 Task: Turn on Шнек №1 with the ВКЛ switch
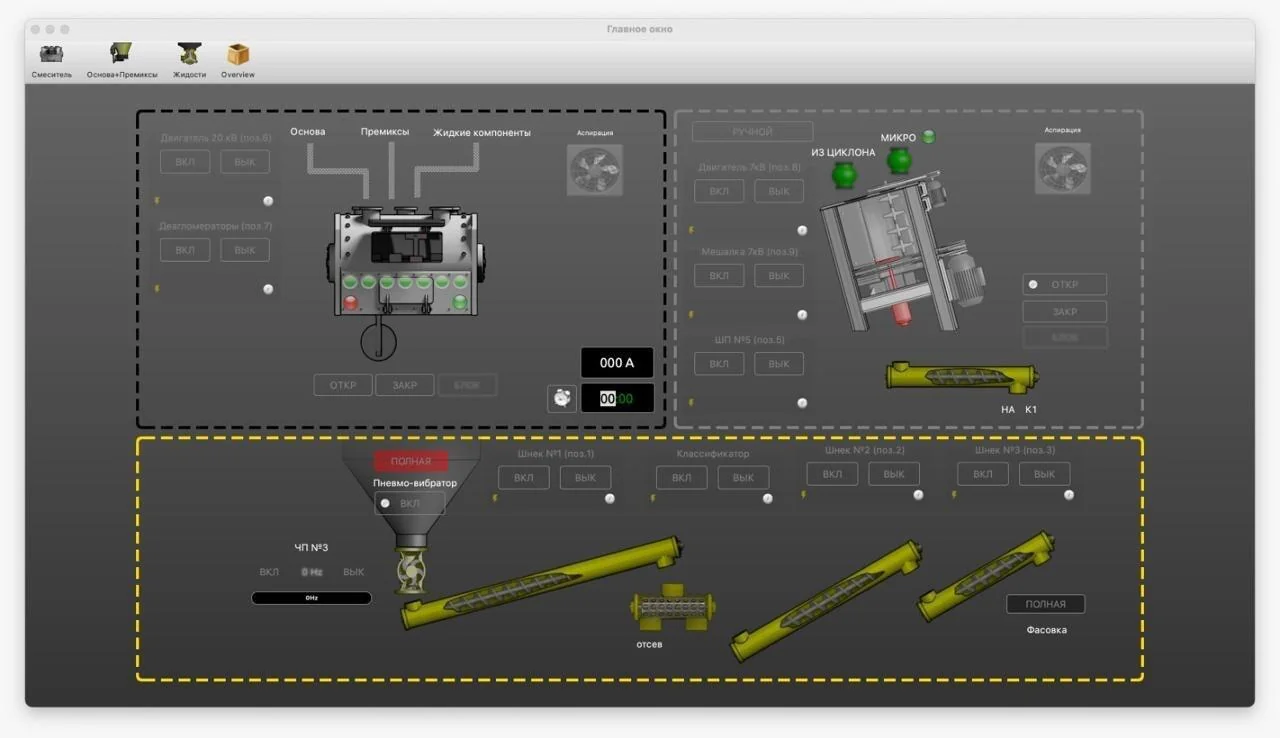(x=524, y=477)
